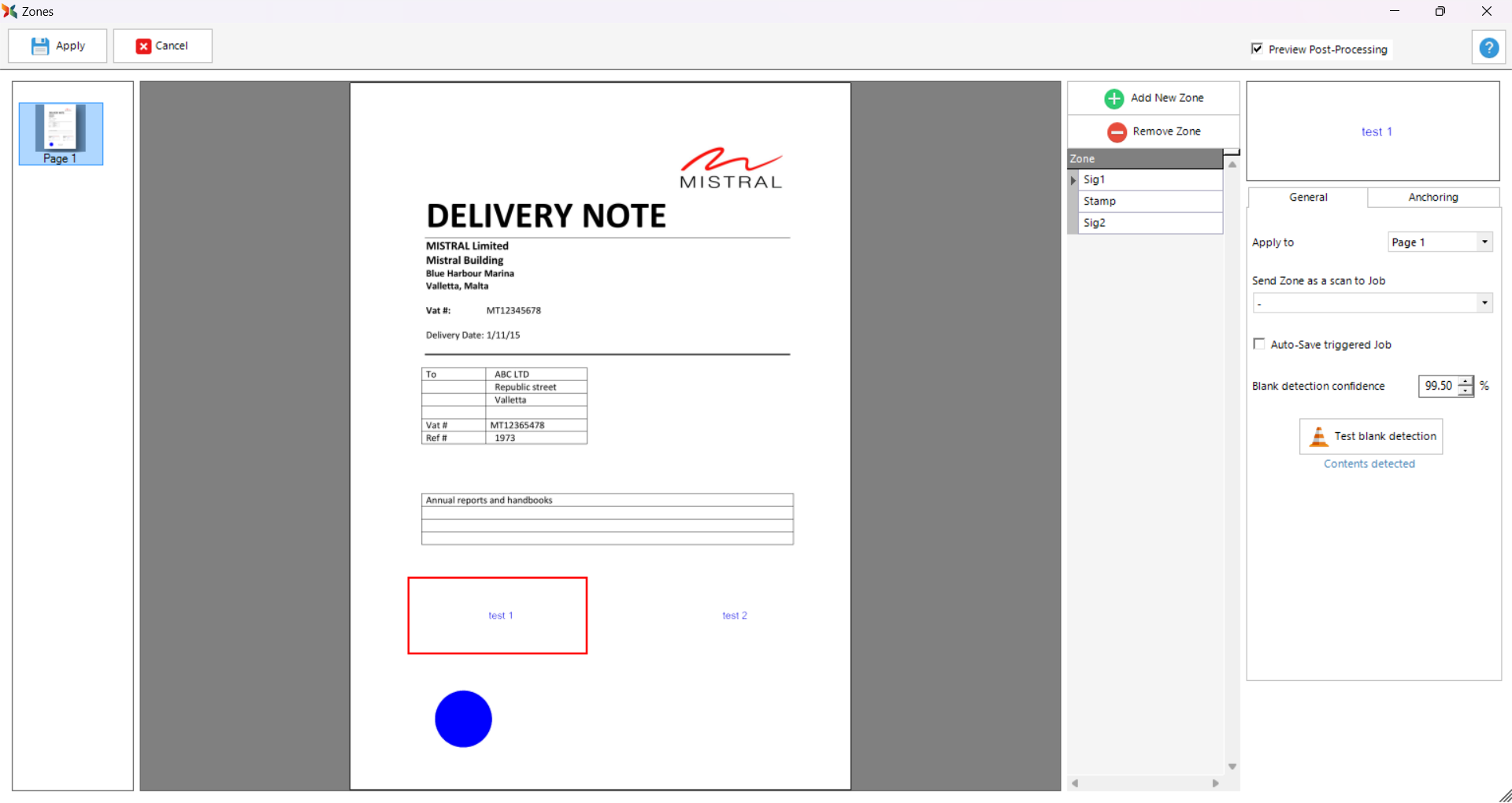Switch to the Anchoring tab
The image size is (1512, 803).
(1432, 198)
